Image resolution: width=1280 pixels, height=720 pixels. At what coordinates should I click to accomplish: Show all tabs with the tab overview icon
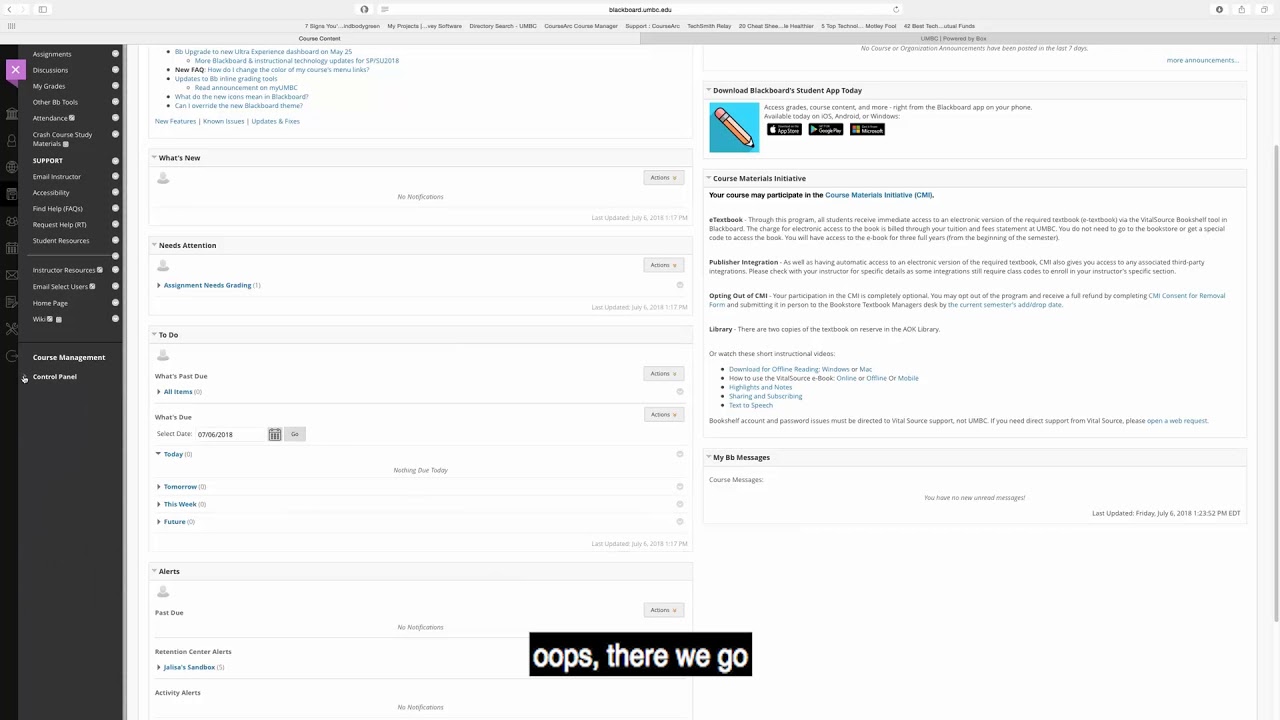[1264, 10]
